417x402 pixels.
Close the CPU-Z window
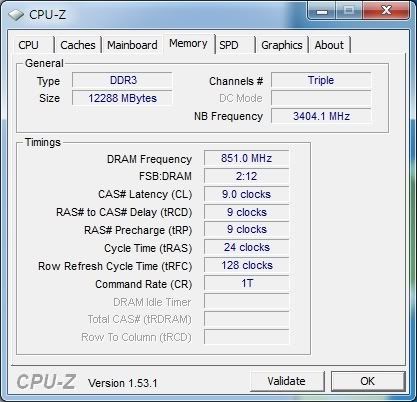(386, 11)
